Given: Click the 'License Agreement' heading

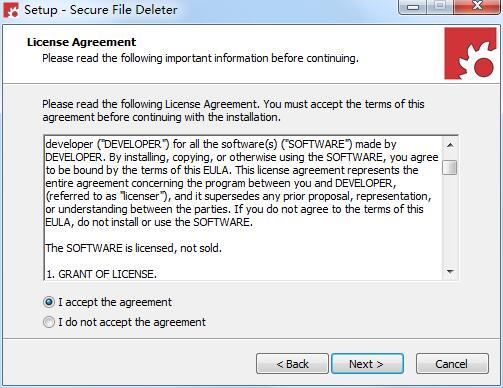Looking at the screenshot, I should [x=81, y=42].
